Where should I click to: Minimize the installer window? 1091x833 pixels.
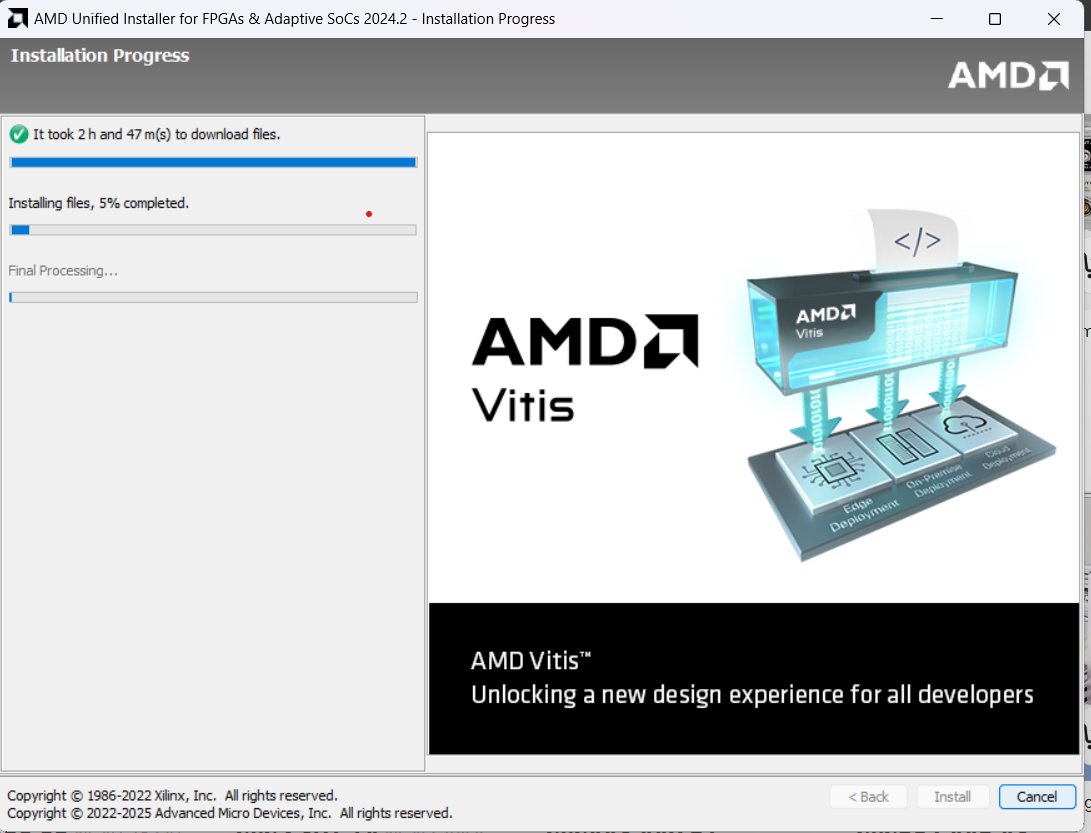click(937, 19)
